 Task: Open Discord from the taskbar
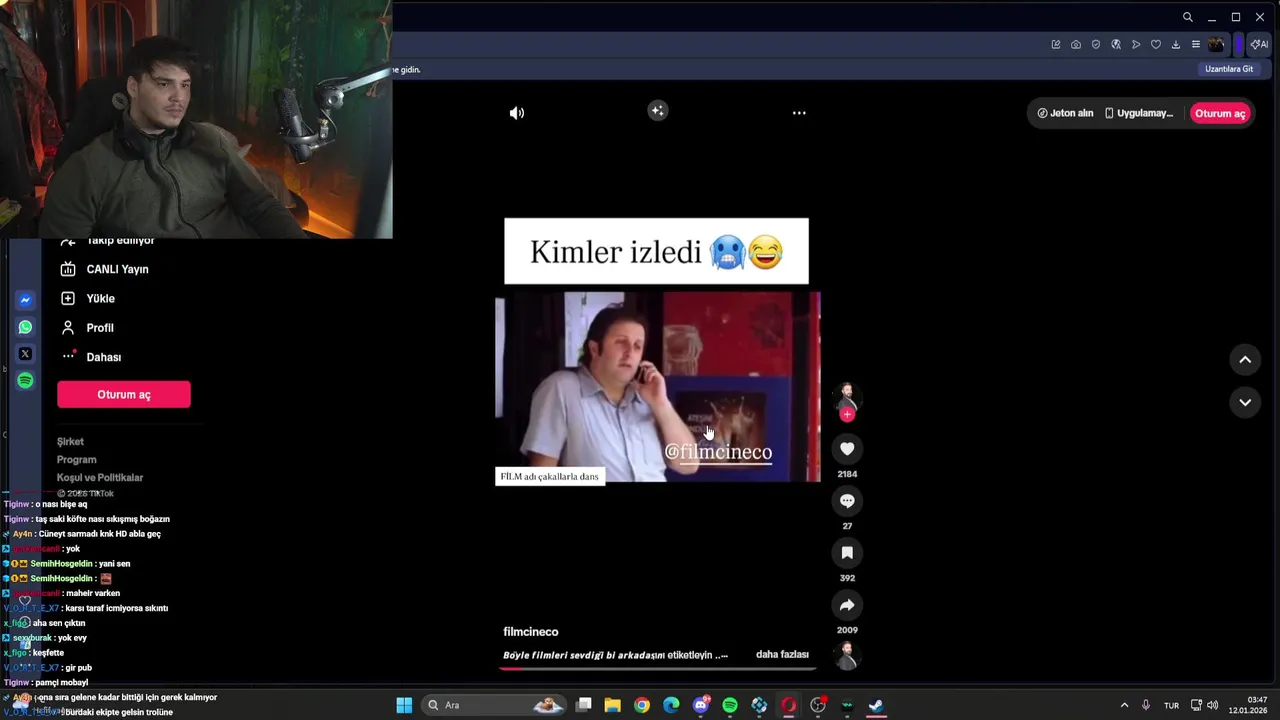pos(701,705)
